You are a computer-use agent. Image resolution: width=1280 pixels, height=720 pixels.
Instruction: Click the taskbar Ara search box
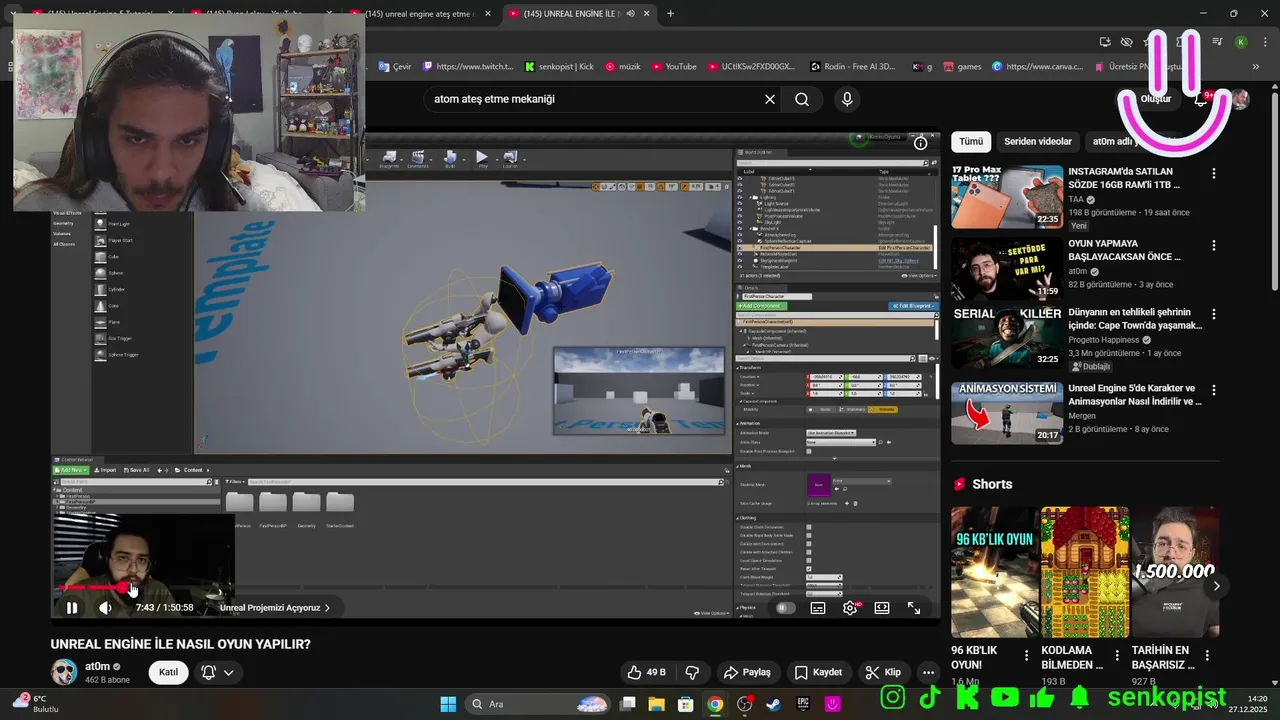(537, 704)
